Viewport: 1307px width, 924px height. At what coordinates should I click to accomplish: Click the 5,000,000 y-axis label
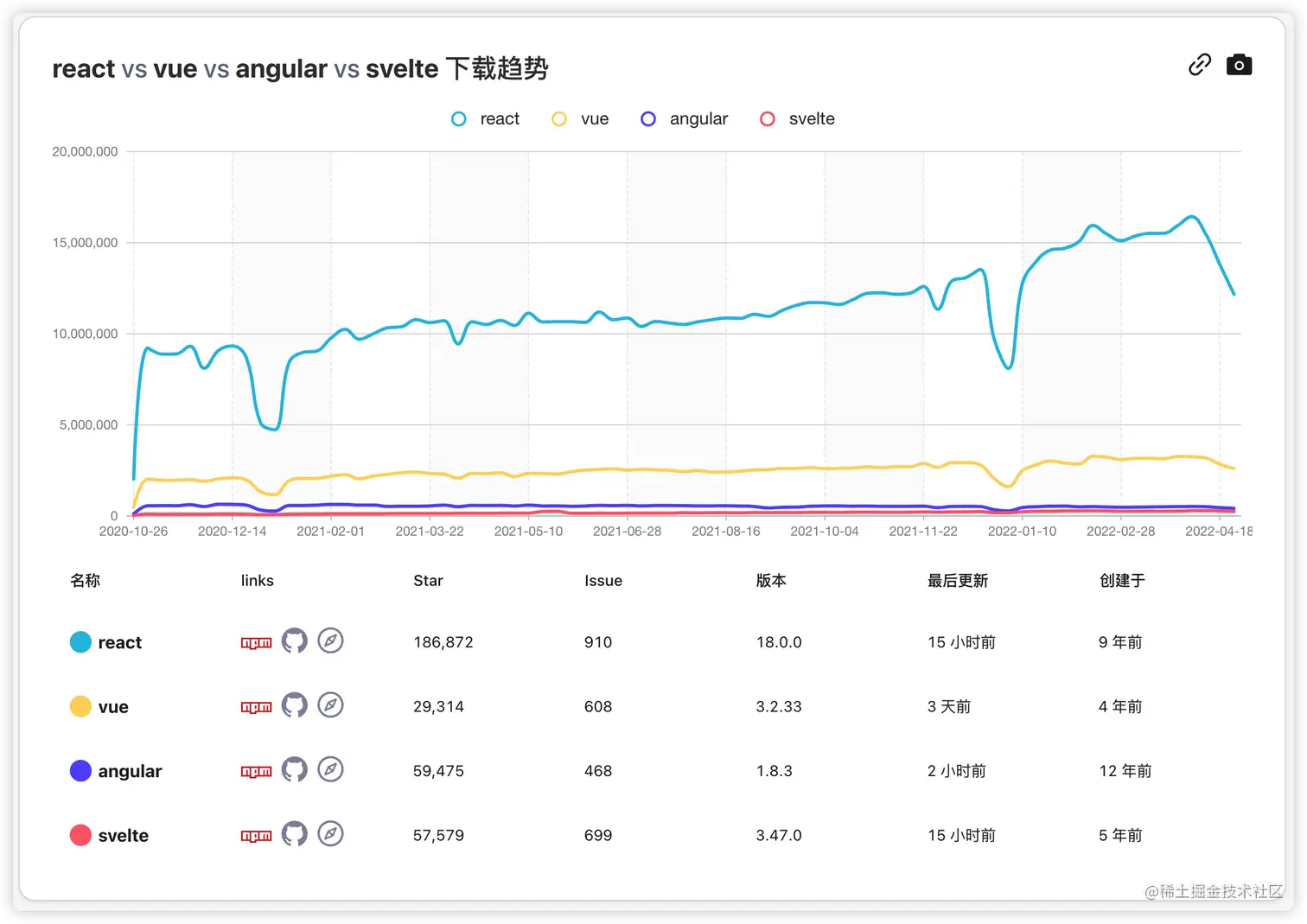pos(88,425)
